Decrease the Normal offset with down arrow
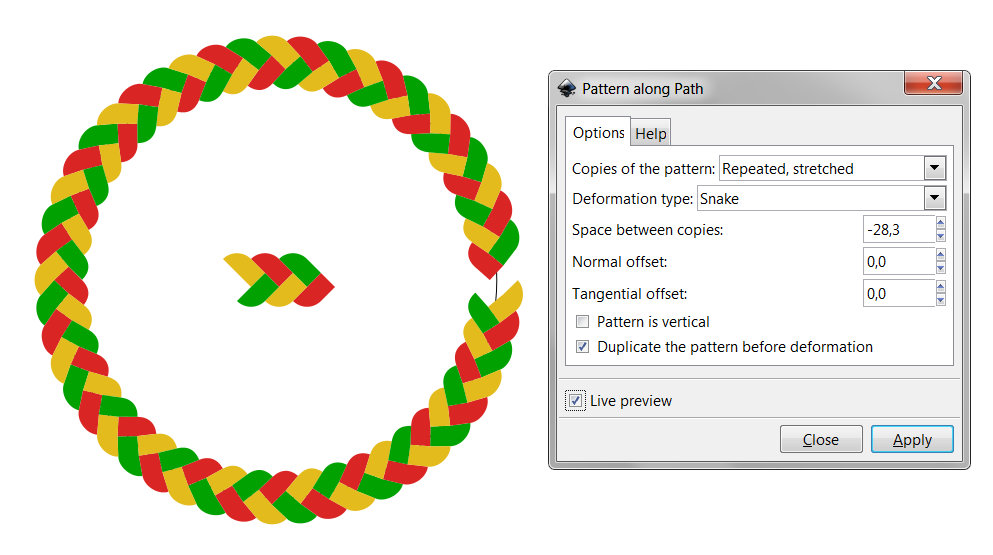Screen dimensions: 993x555 point(941,268)
